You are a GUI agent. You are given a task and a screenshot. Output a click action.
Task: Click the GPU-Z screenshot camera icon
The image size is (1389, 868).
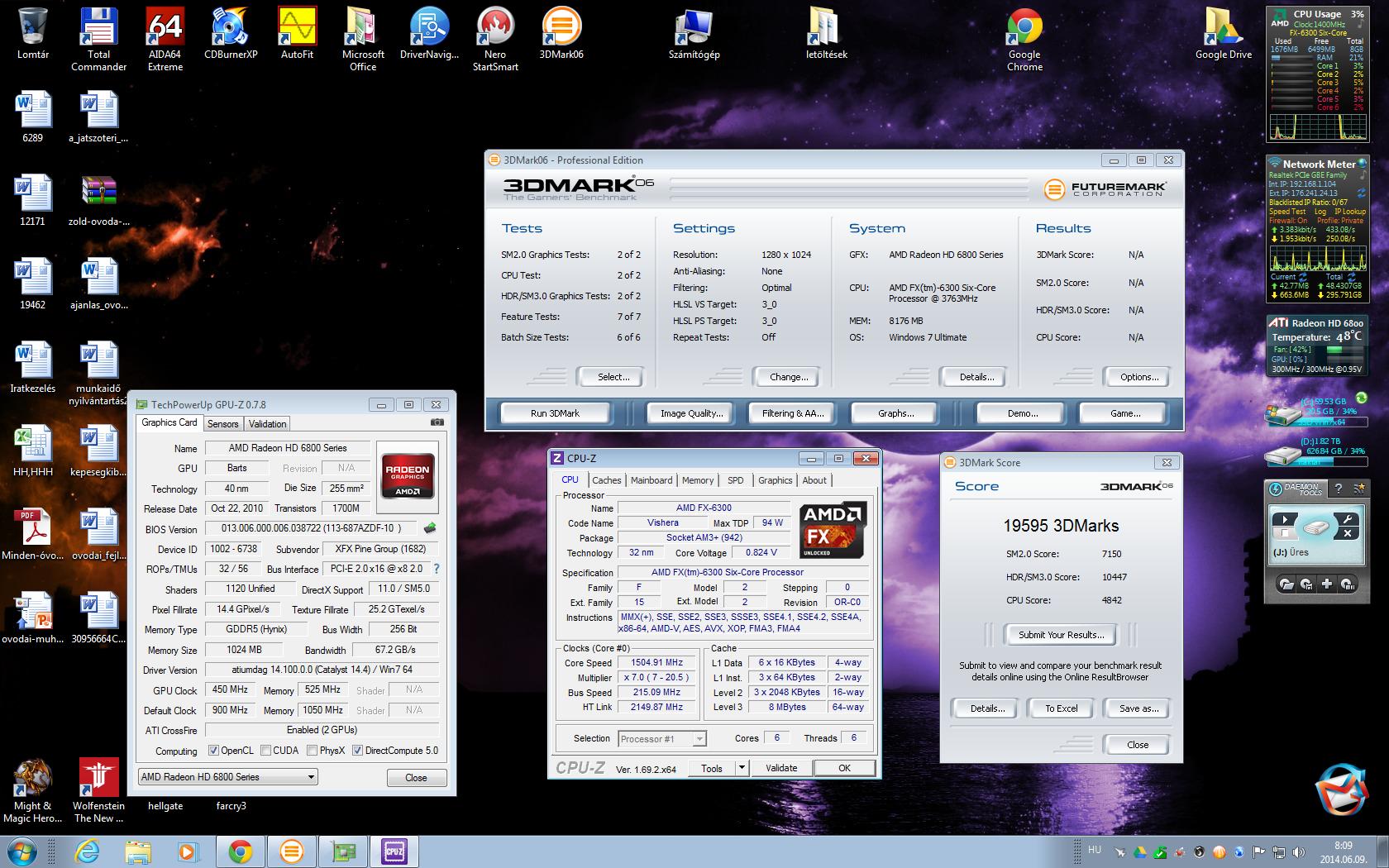[437, 422]
